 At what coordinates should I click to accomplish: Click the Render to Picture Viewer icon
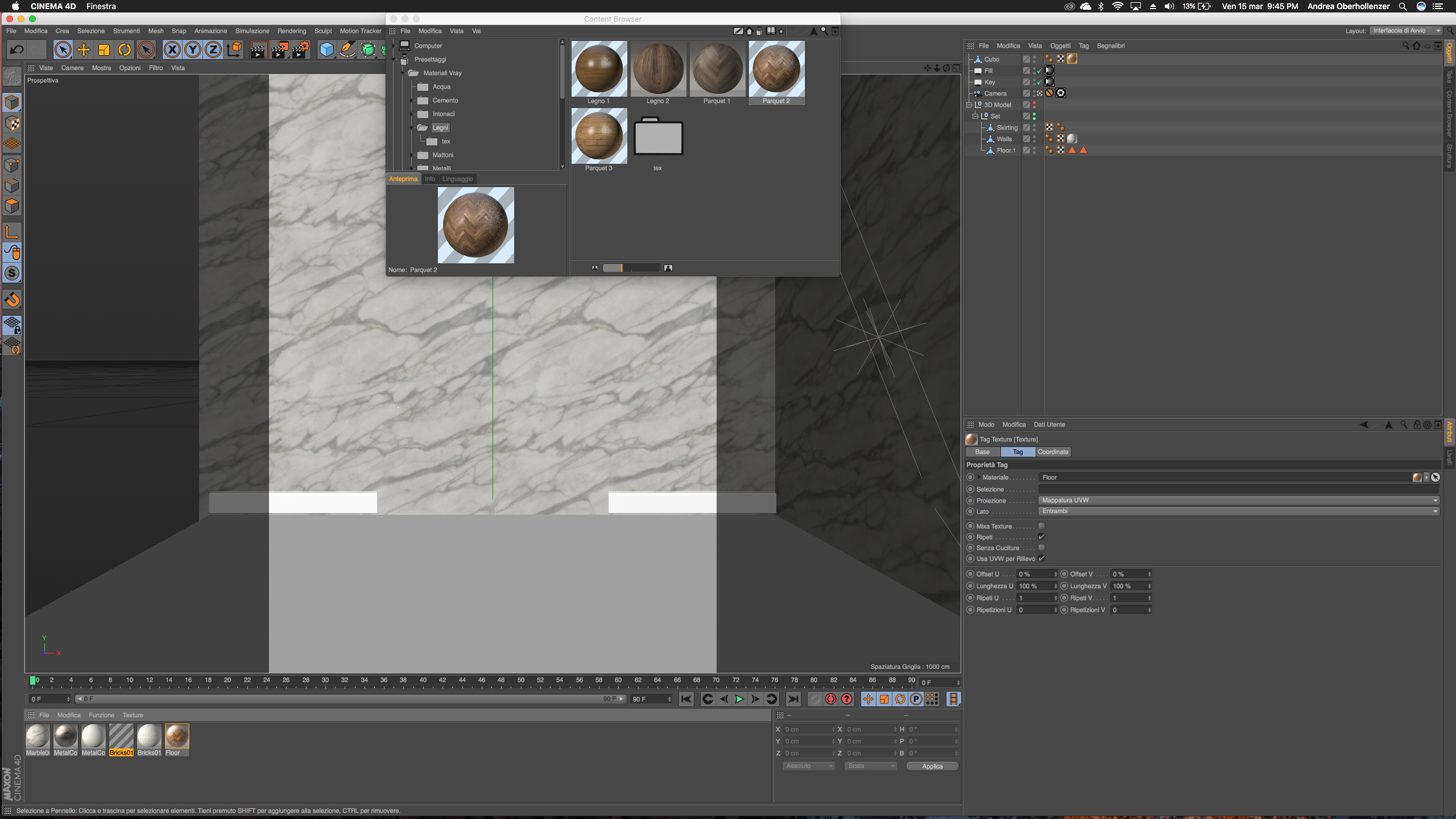[x=279, y=50]
